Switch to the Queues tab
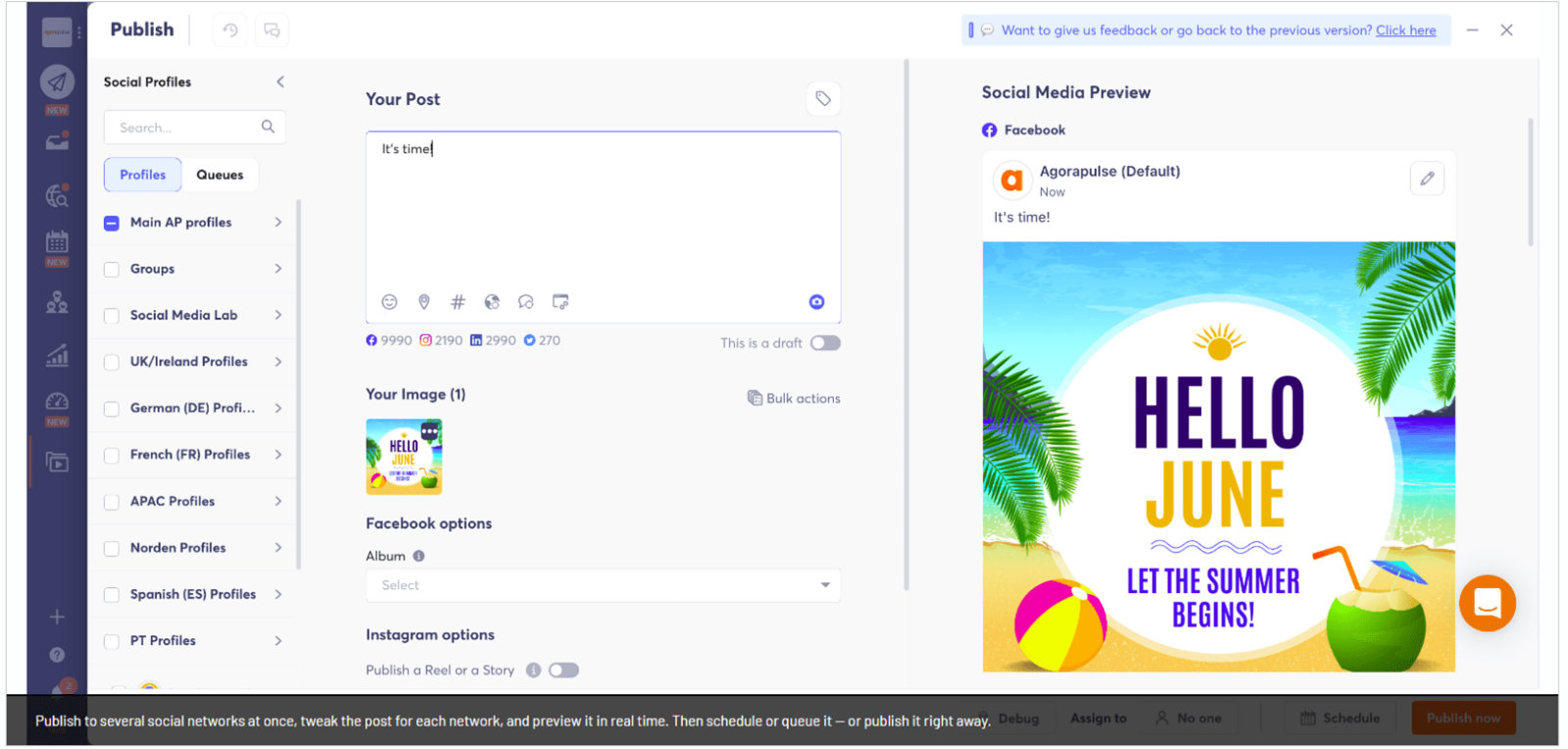The width and height of the screenshot is (1568, 749). click(220, 175)
